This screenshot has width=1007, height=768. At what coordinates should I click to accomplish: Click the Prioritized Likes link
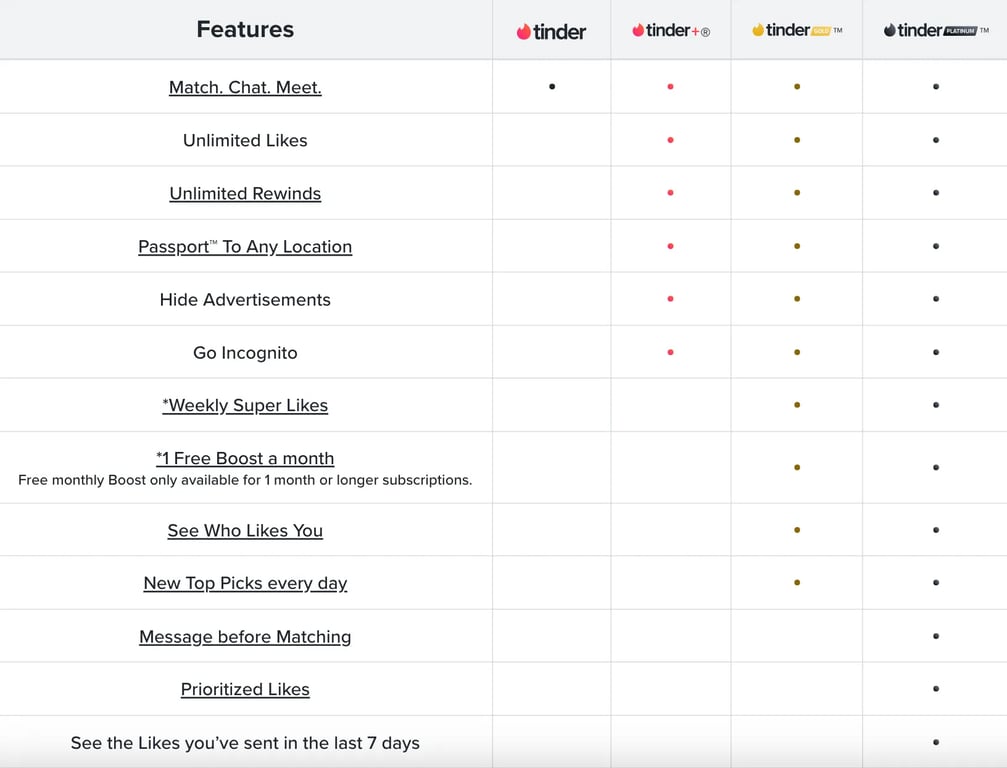(x=245, y=689)
